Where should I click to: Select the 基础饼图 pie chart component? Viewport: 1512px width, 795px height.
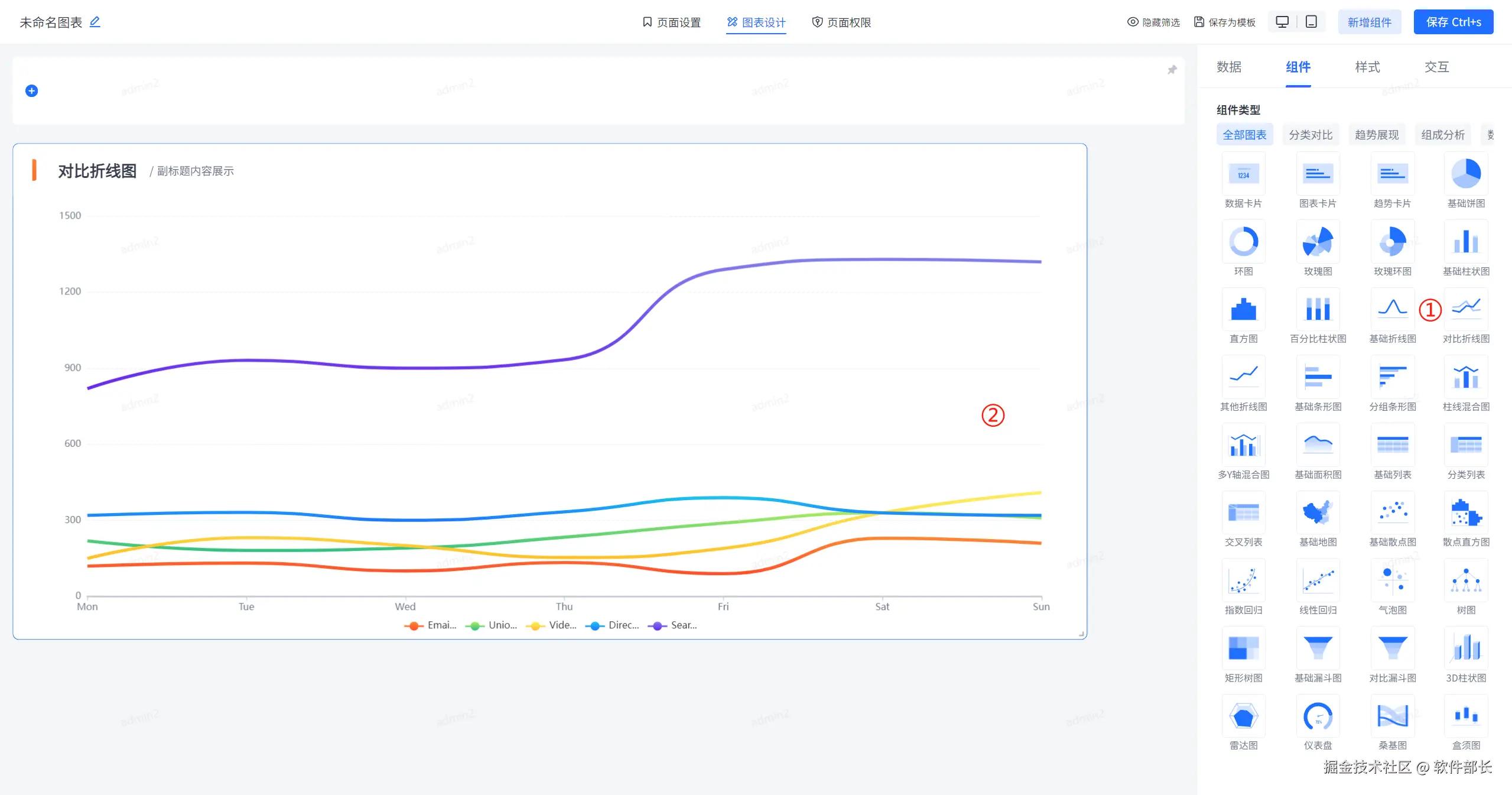tap(1465, 174)
